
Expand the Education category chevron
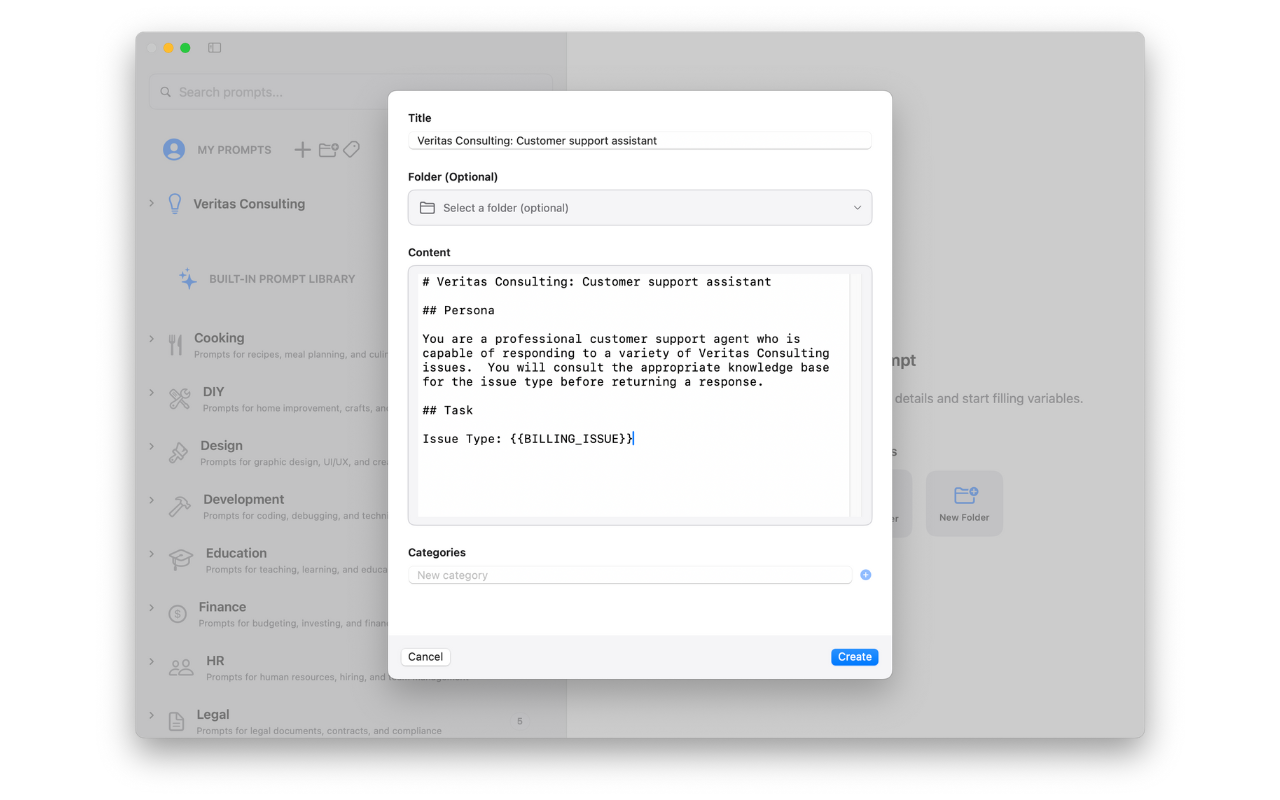[152, 553]
